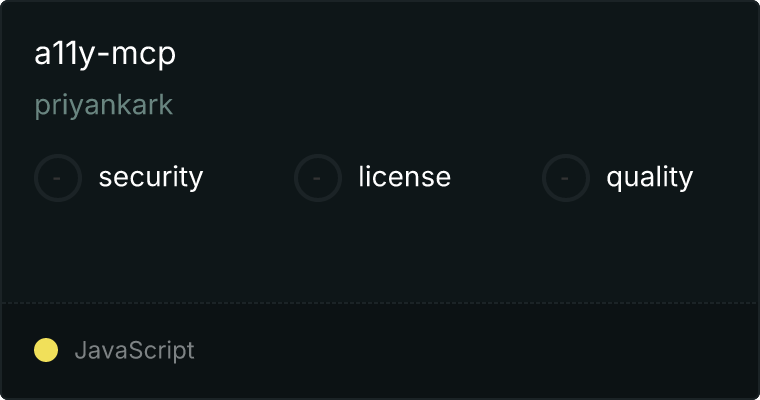The image size is (760, 400).
Task: Click the license score circle badge
Action: point(317,178)
